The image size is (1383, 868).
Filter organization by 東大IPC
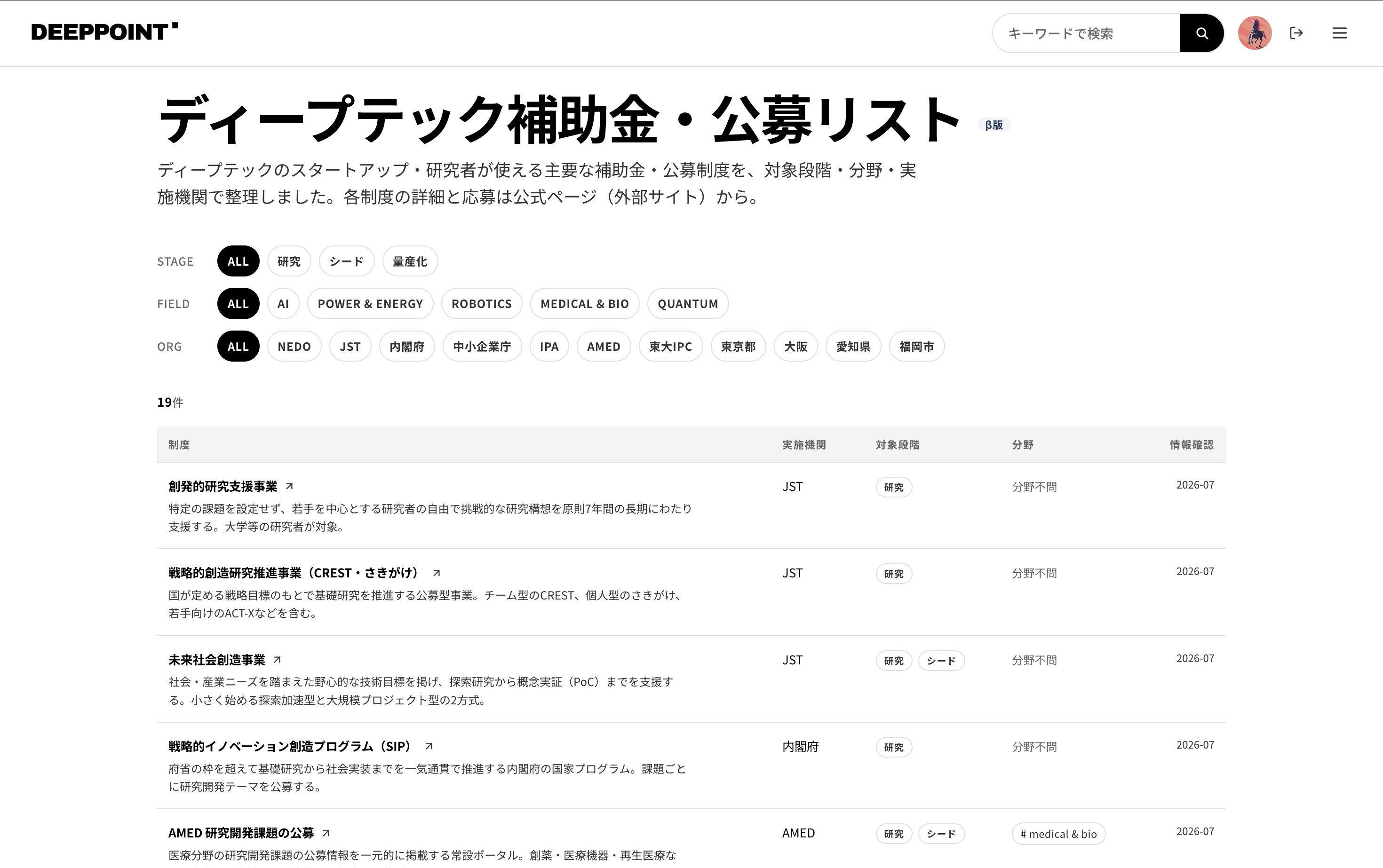coord(671,346)
